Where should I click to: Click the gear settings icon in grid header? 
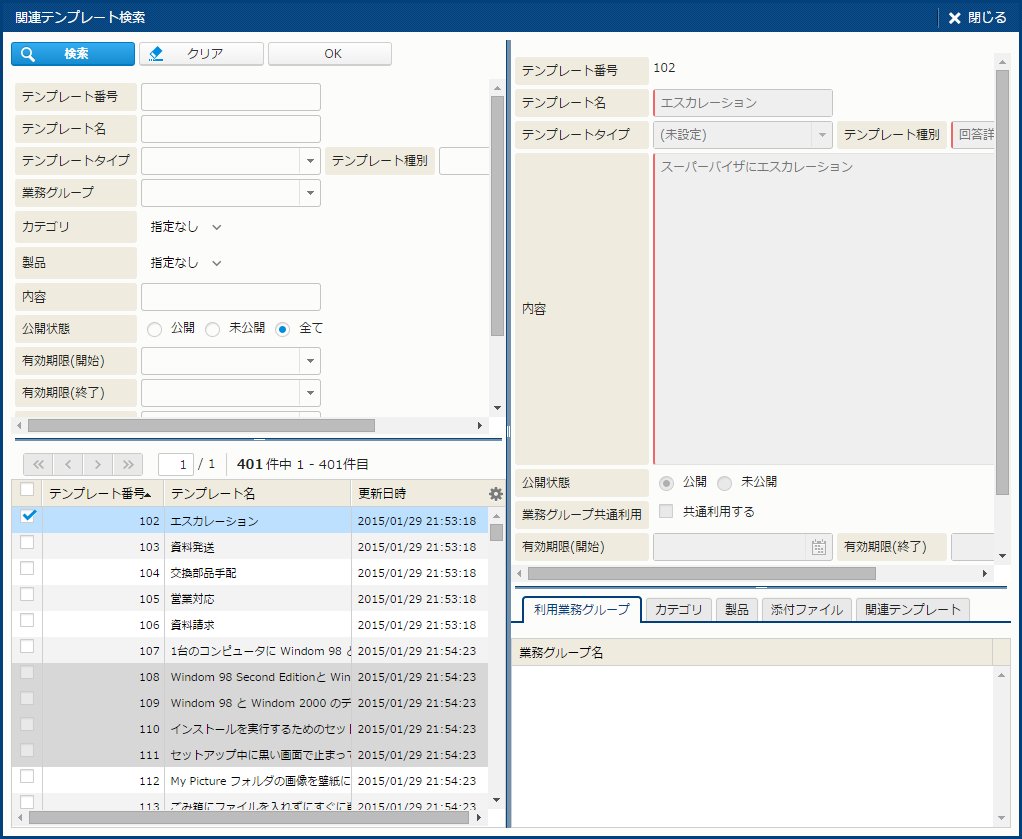(496, 494)
